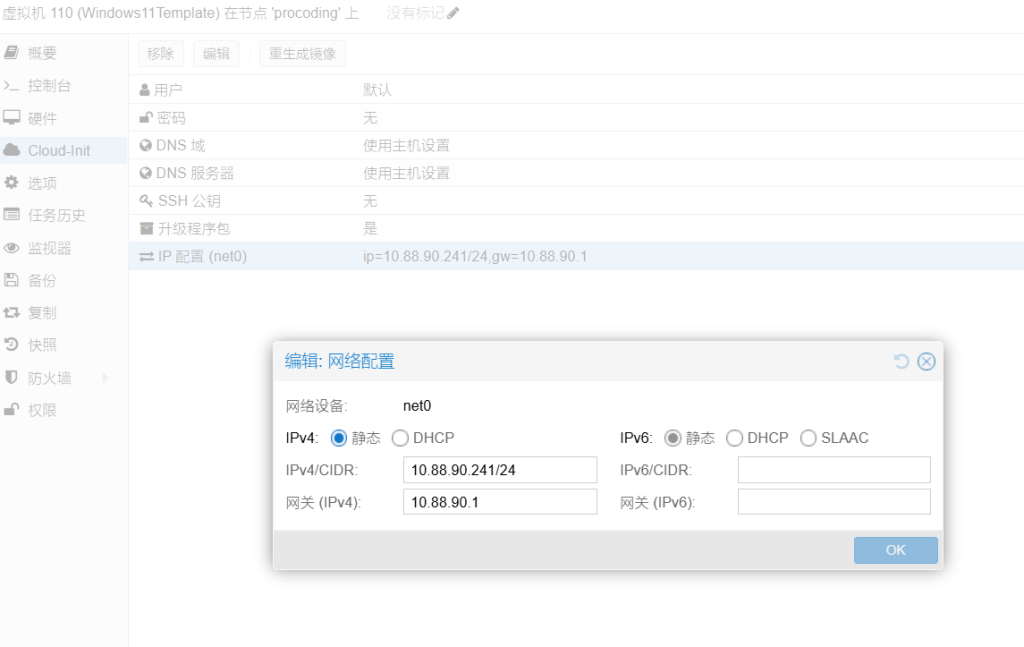Click the 重生成镜像 button
The image size is (1024, 647).
[x=302, y=54]
